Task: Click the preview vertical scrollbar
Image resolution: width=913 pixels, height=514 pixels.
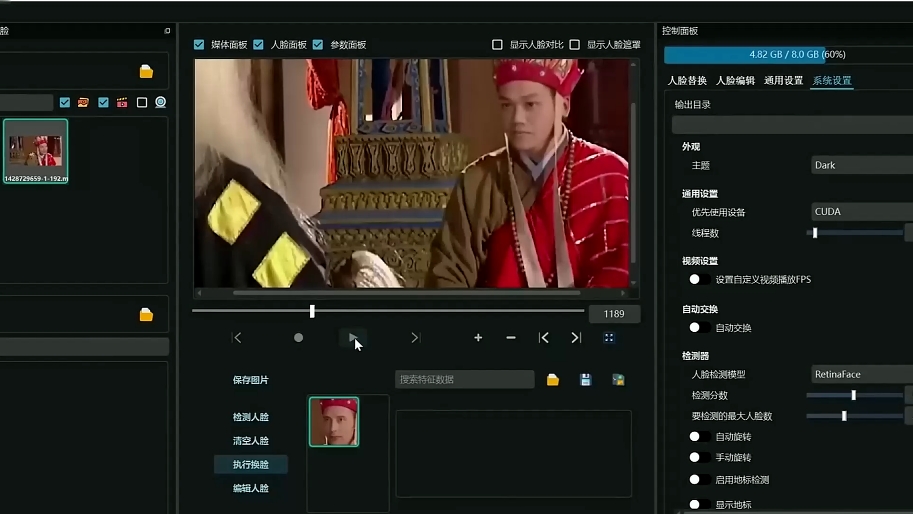Action: click(634, 183)
